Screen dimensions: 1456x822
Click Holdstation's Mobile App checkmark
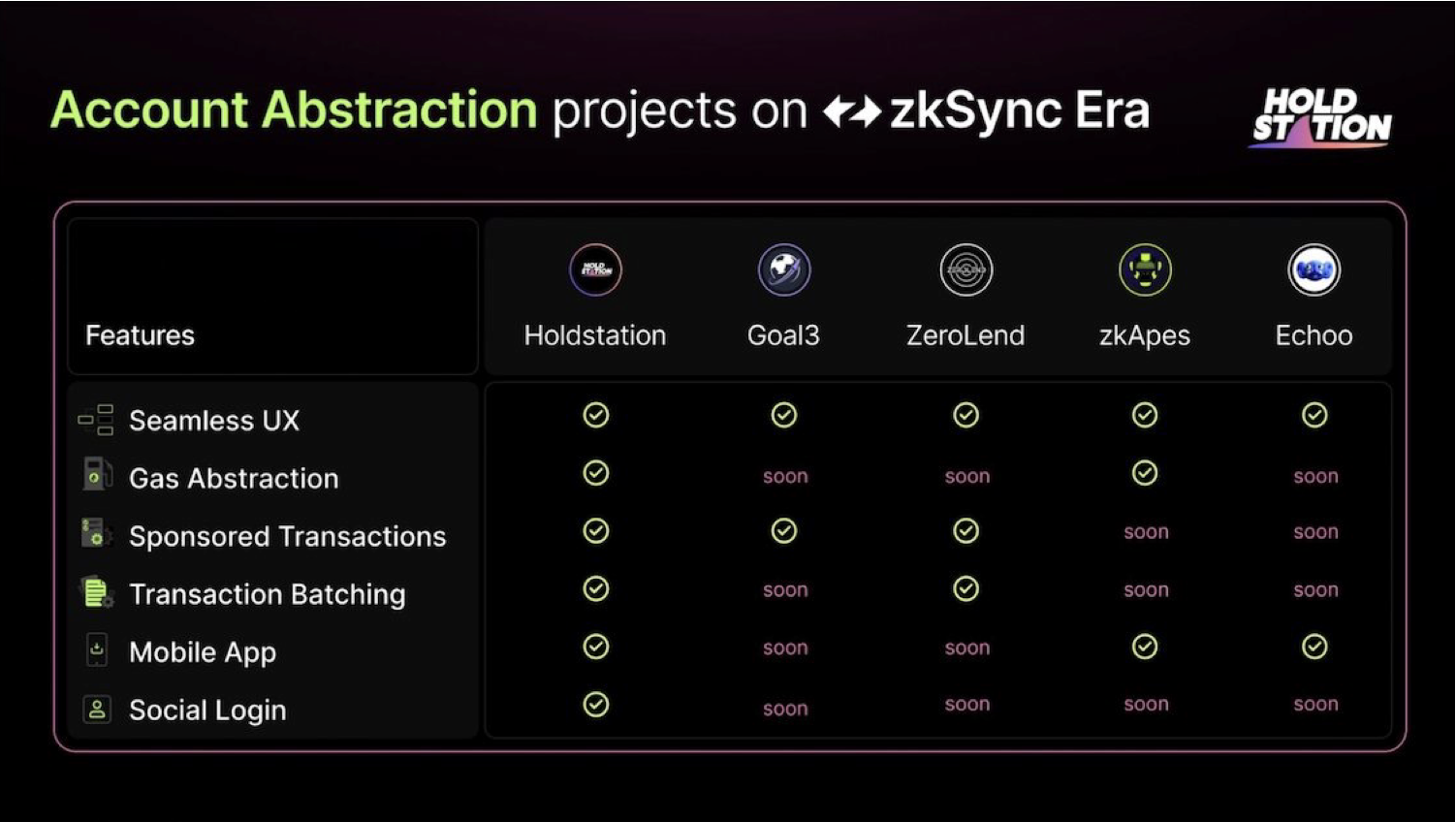point(596,647)
